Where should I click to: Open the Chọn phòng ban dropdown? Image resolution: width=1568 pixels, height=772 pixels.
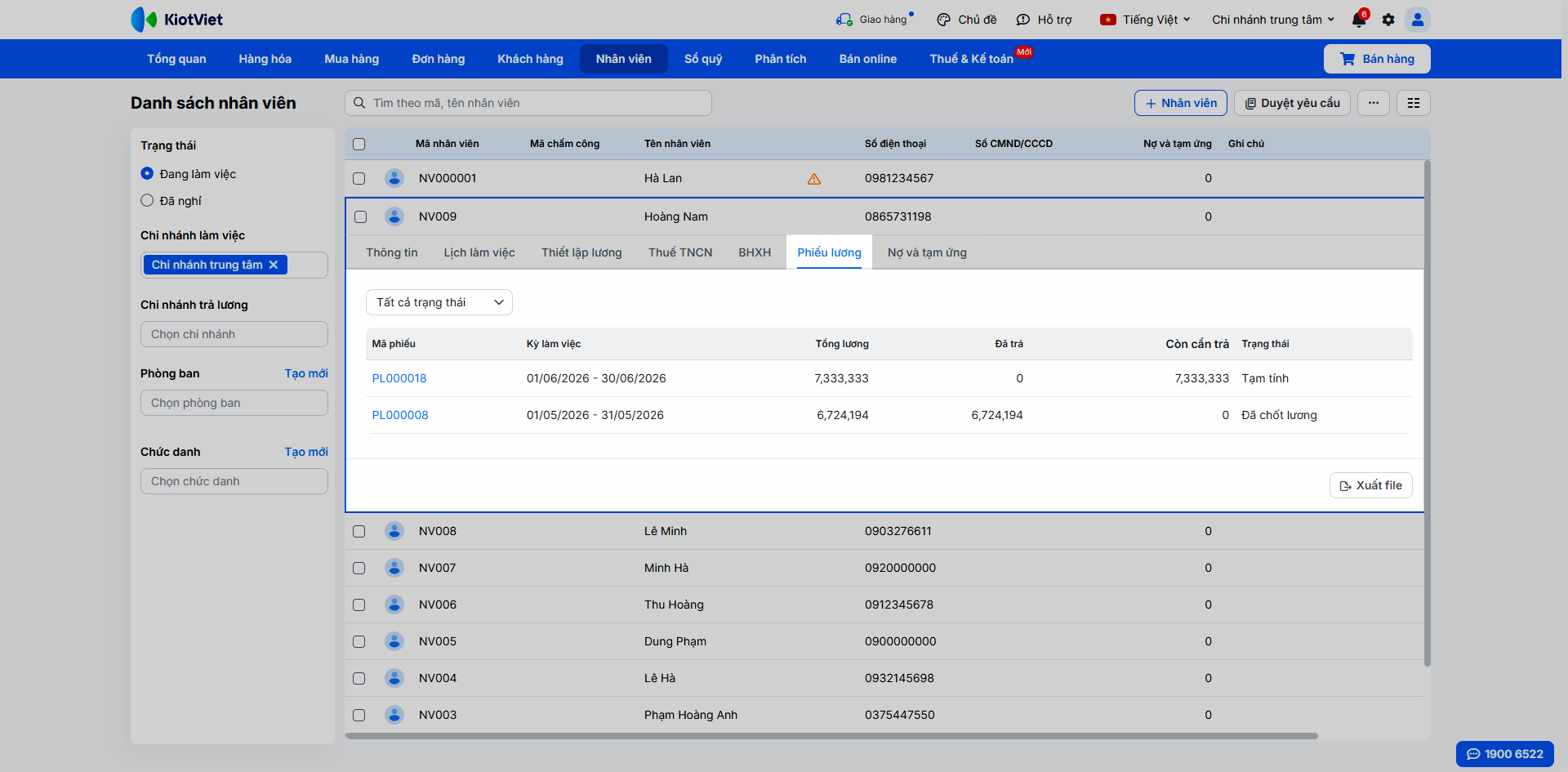[234, 403]
